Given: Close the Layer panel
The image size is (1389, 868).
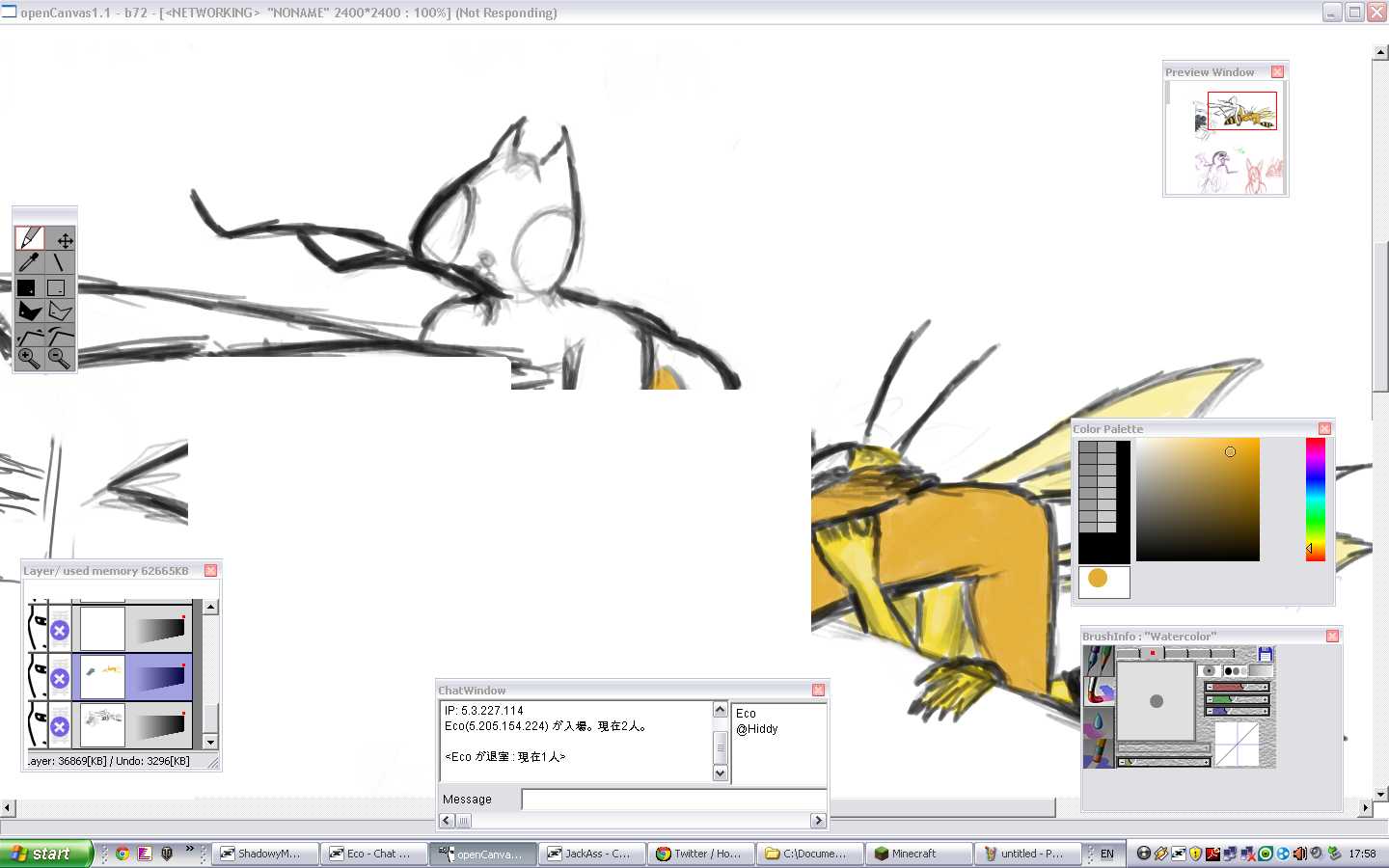Looking at the screenshot, I should tap(210, 571).
